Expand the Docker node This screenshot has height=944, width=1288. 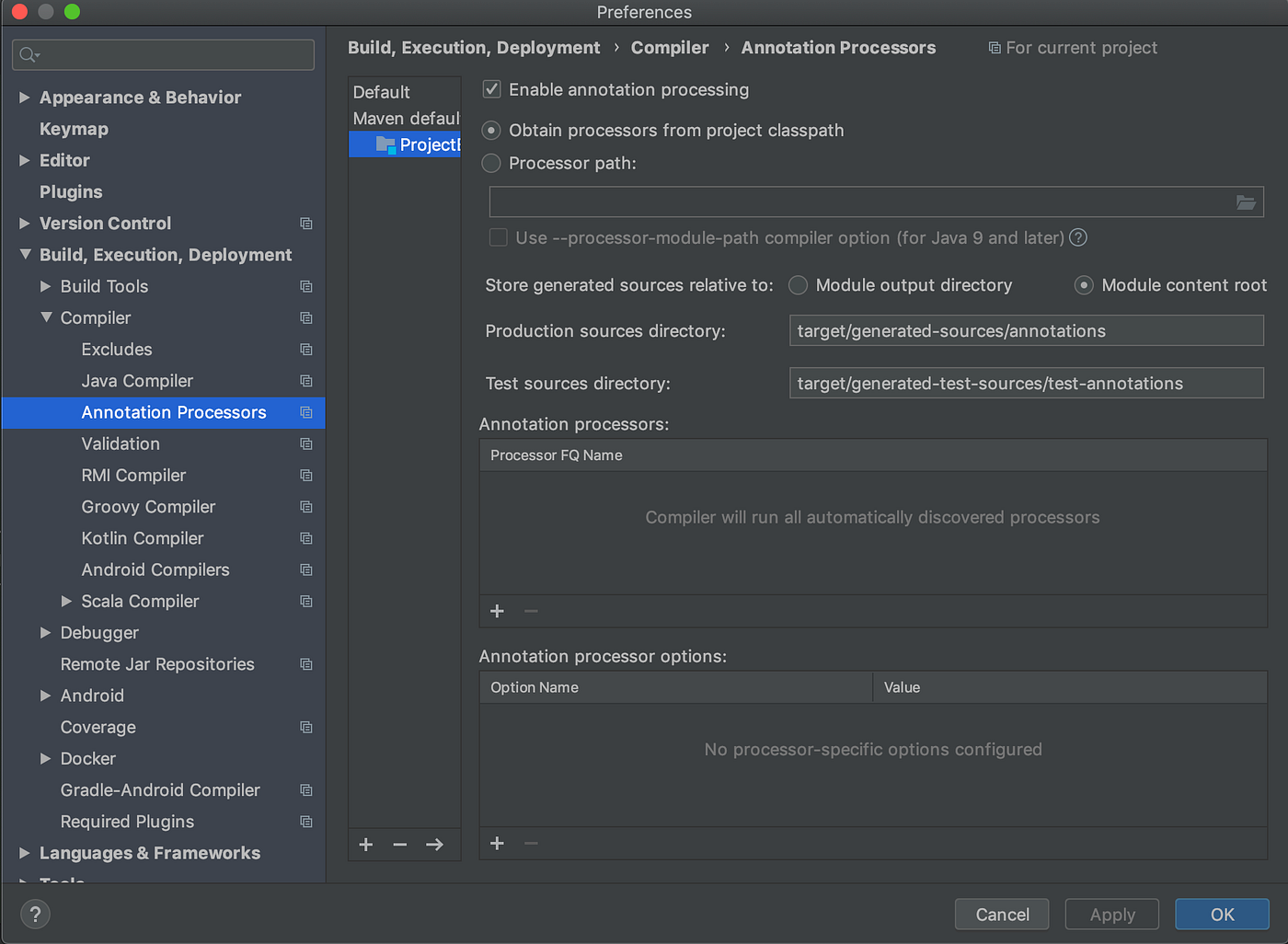point(46,758)
